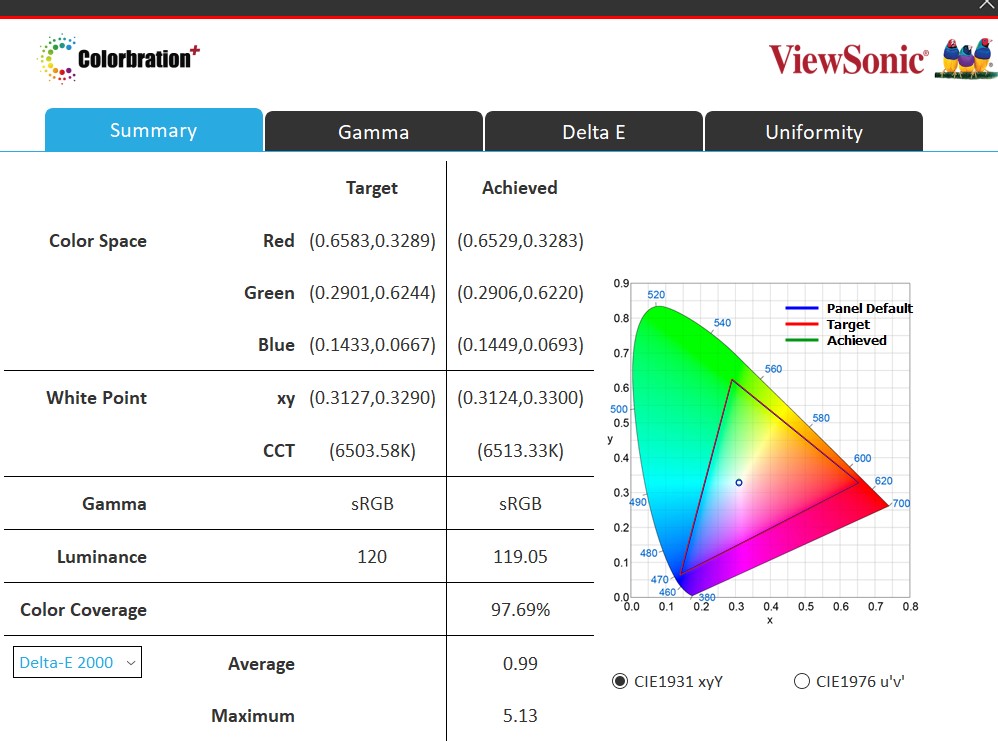Open the Gamma tab

[373, 132]
